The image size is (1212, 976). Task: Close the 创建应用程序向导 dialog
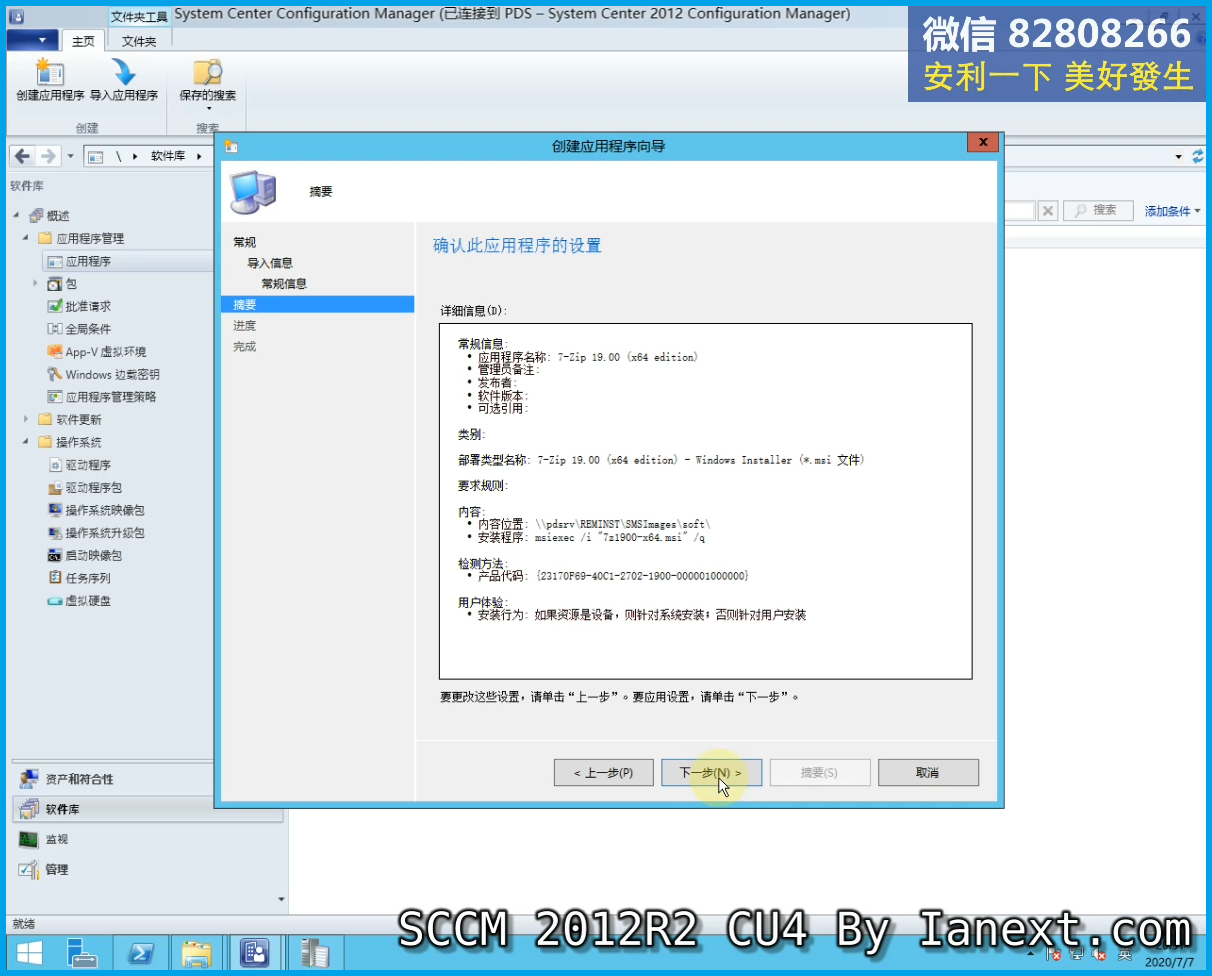tap(983, 142)
